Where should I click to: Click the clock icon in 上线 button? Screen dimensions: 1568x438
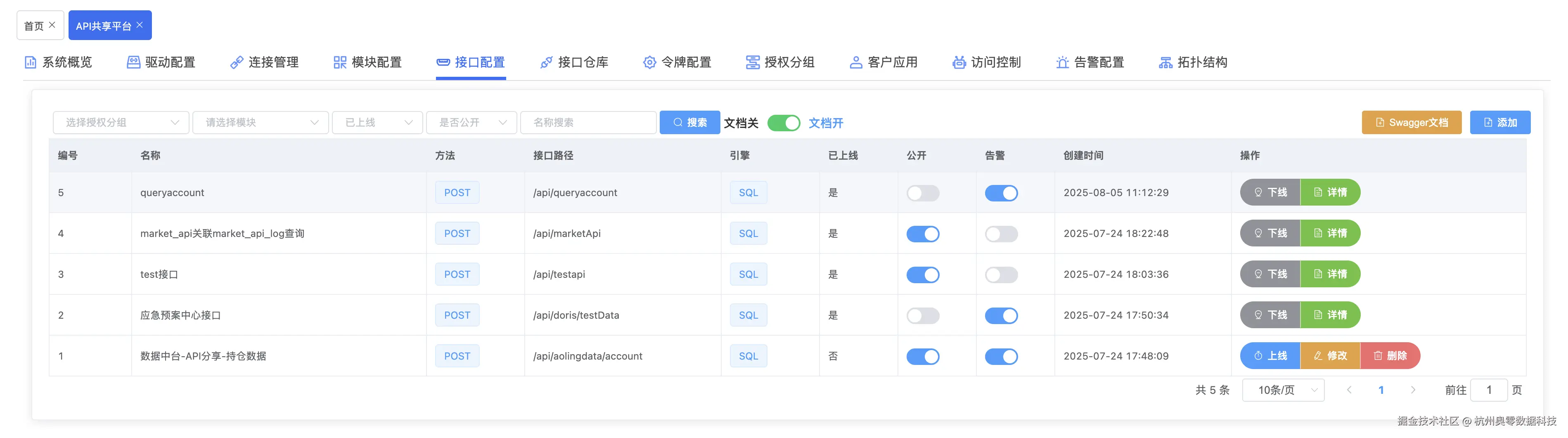pyautogui.click(x=1258, y=356)
